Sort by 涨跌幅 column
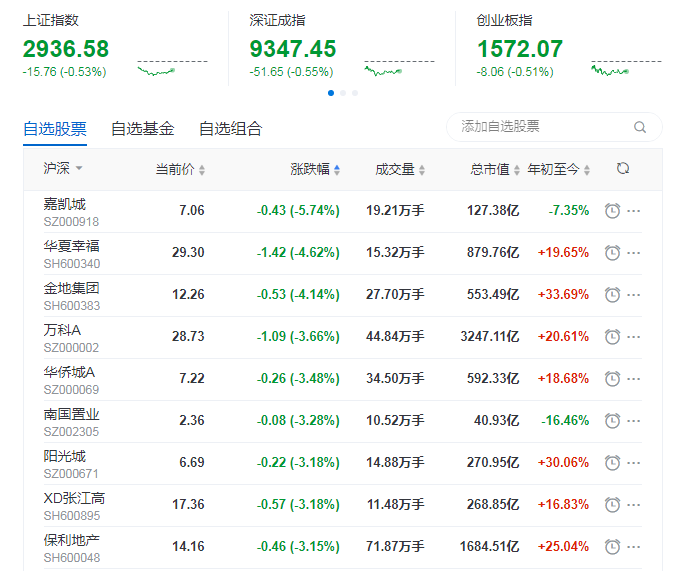This screenshot has height=571, width=688. coord(315,169)
